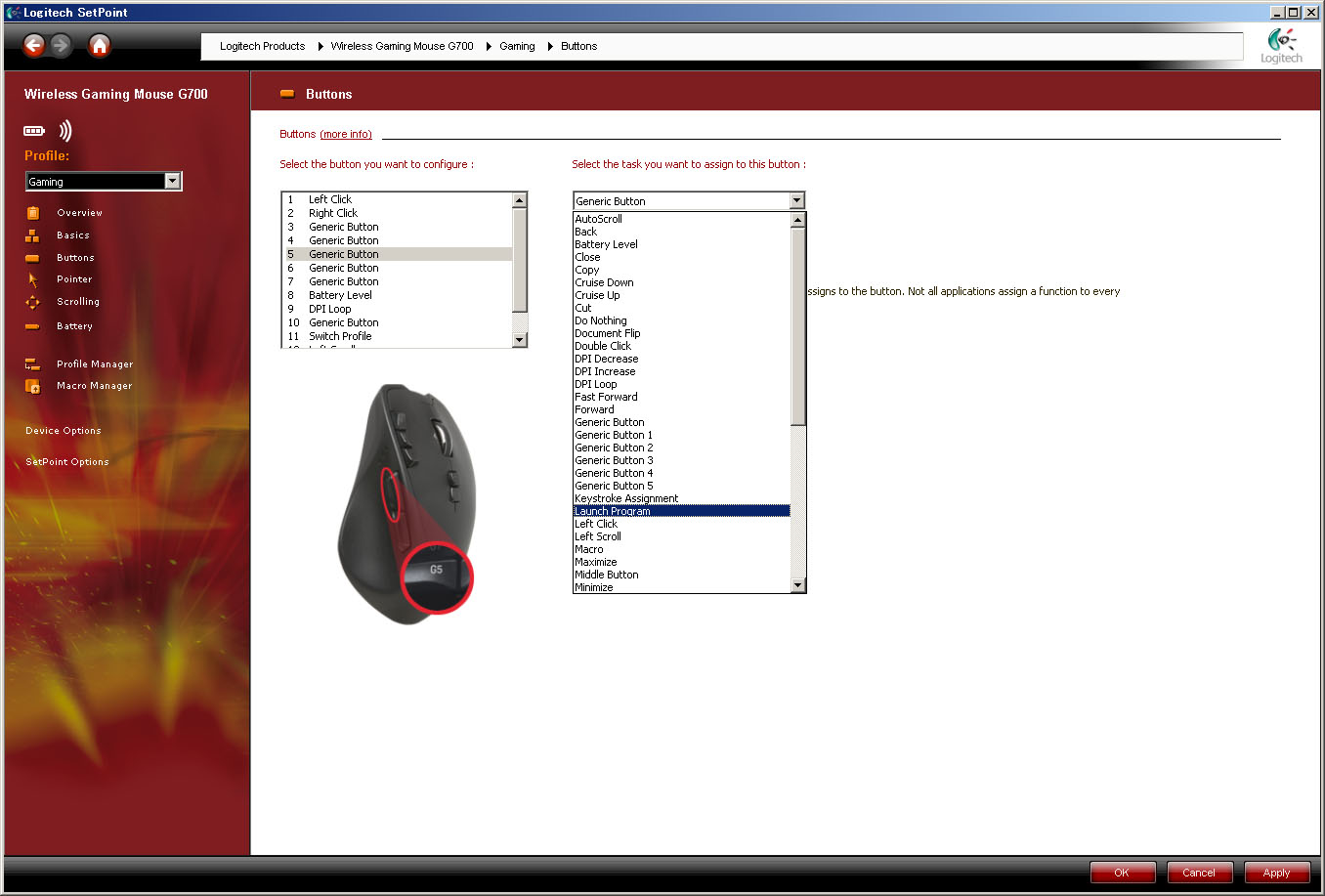1325x896 pixels.
Task: Choose Keystroke Assignment task
Action: (682, 498)
